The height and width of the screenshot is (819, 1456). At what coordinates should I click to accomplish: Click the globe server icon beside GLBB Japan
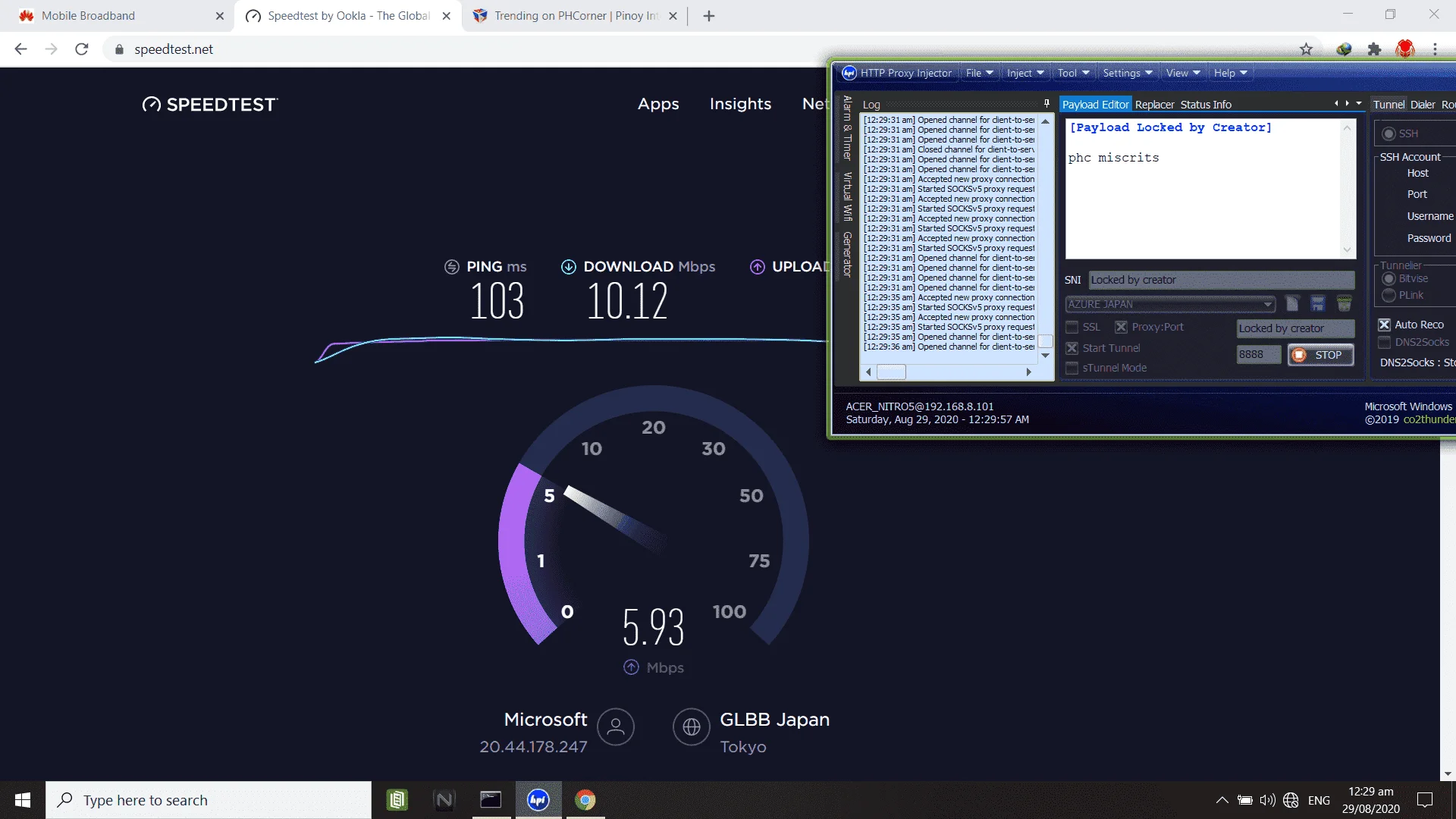tap(692, 727)
